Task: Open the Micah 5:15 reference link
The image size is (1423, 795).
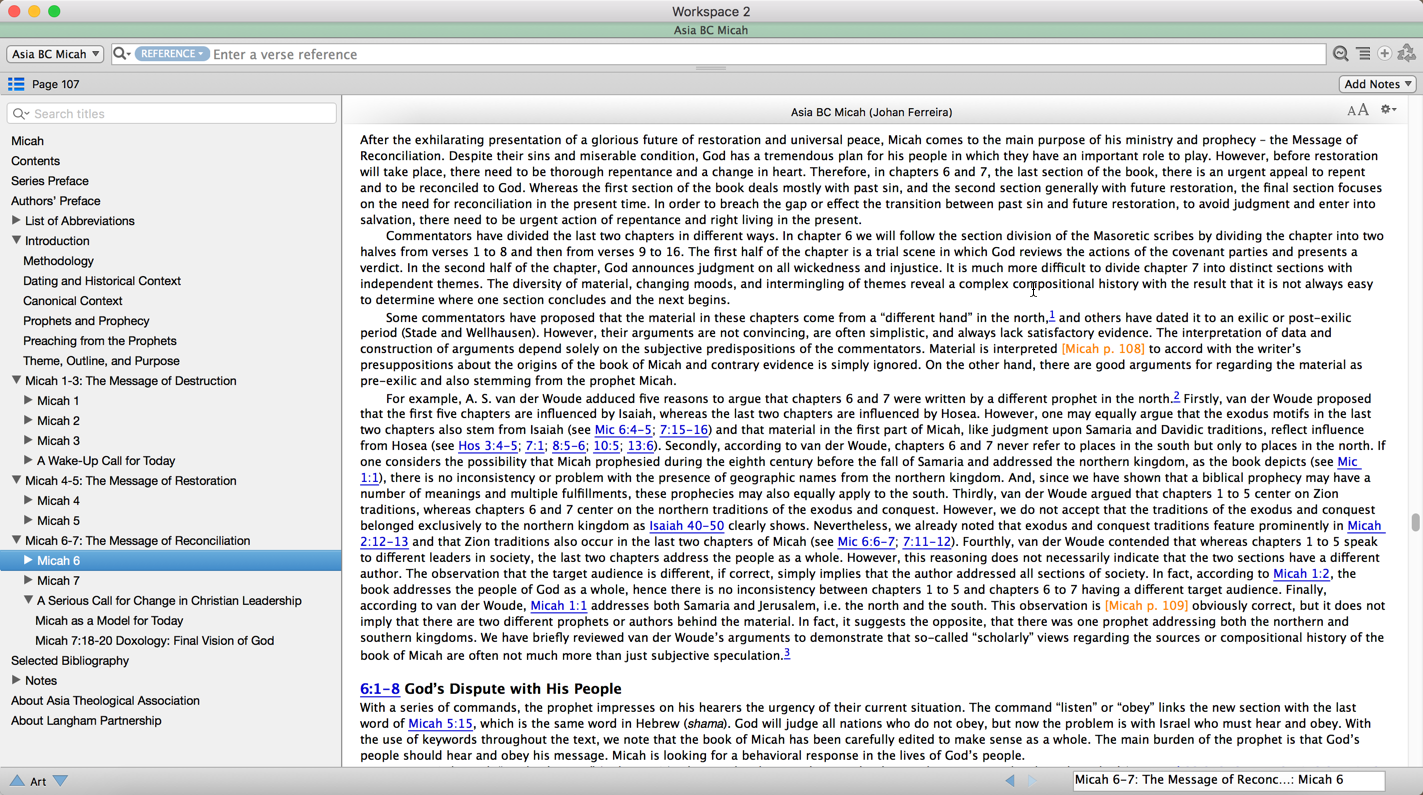Action: pyautogui.click(x=440, y=724)
